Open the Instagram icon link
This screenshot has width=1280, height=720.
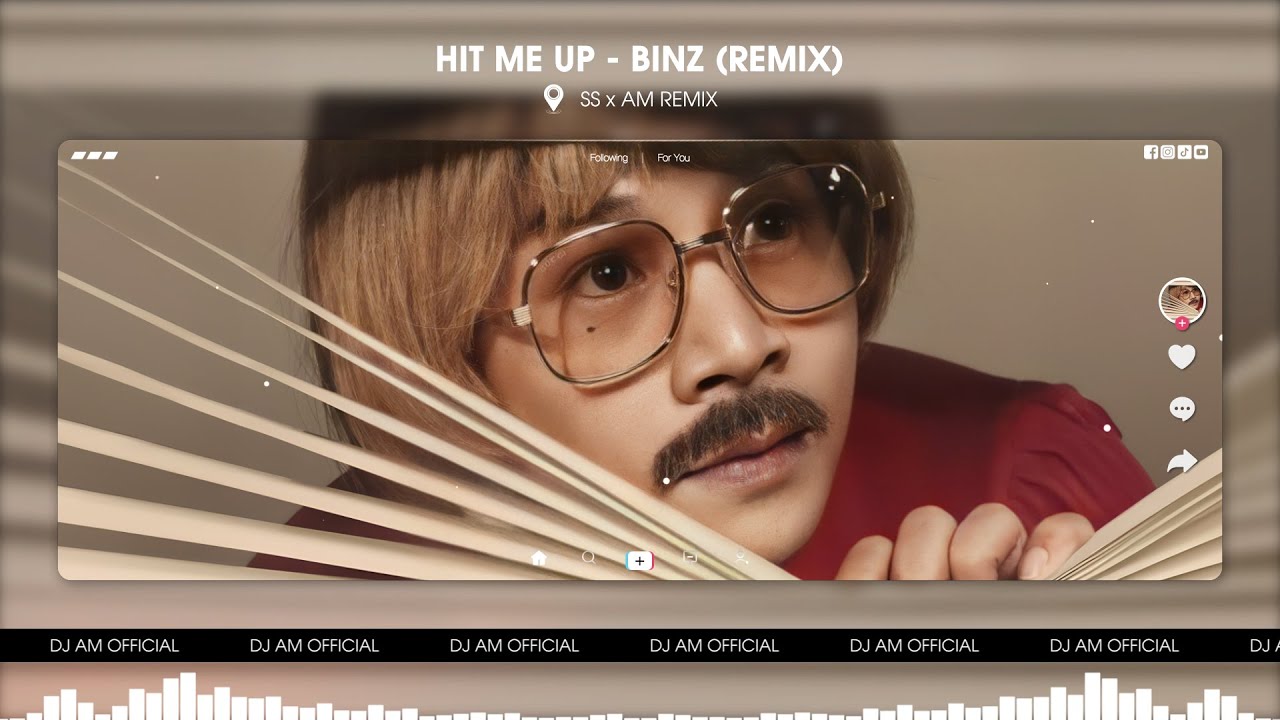(1168, 152)
